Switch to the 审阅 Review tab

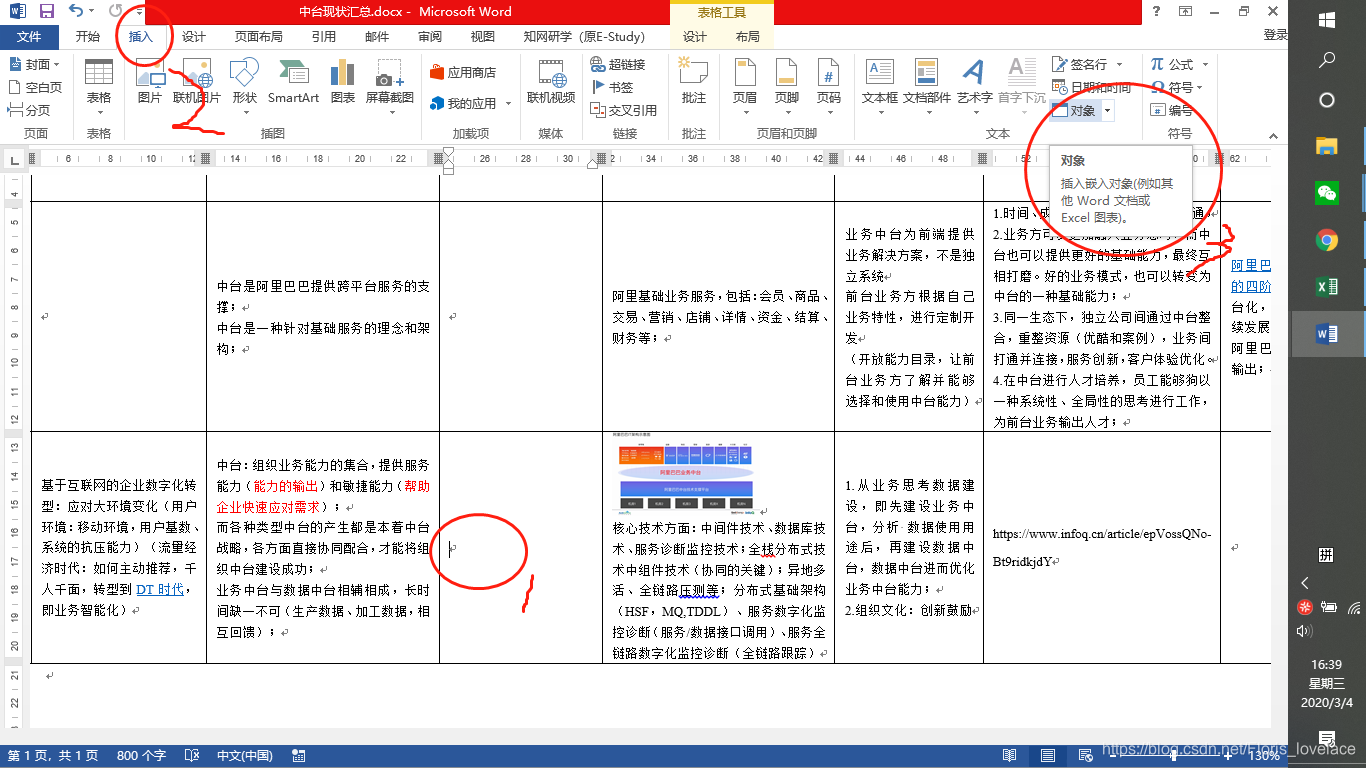point(430,37)
